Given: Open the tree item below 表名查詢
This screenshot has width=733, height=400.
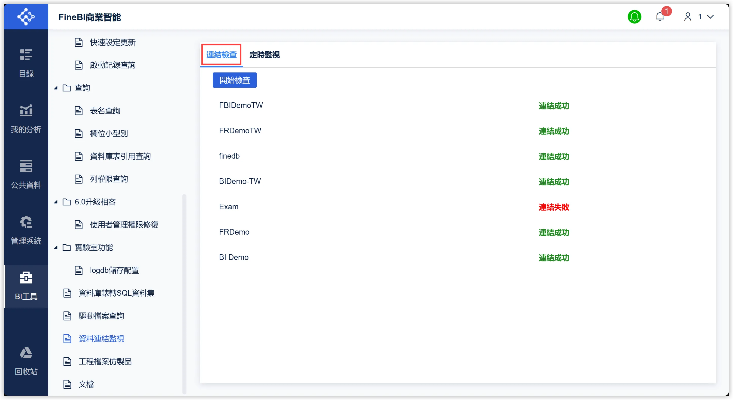Looking at the screenshot, I should pyautogui.click(x=109, y=133).
